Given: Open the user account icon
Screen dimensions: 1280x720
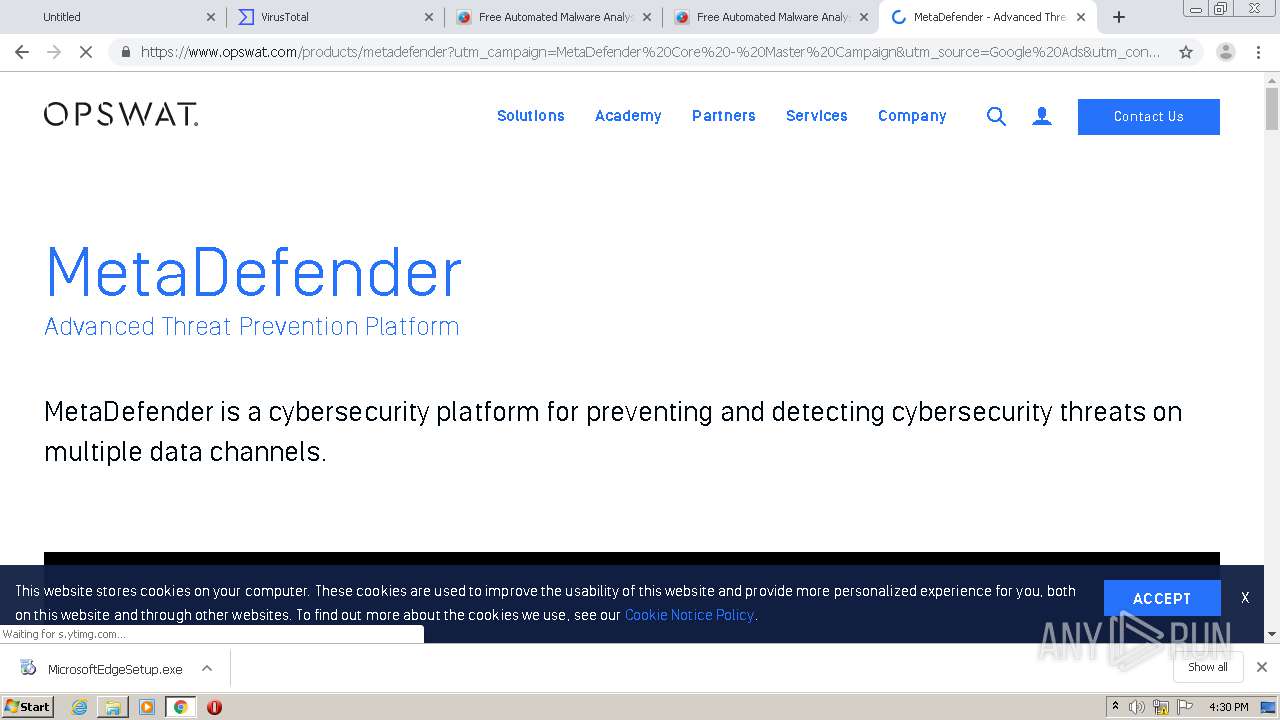Looking at the screenshot, I should tap(1042, 116).
